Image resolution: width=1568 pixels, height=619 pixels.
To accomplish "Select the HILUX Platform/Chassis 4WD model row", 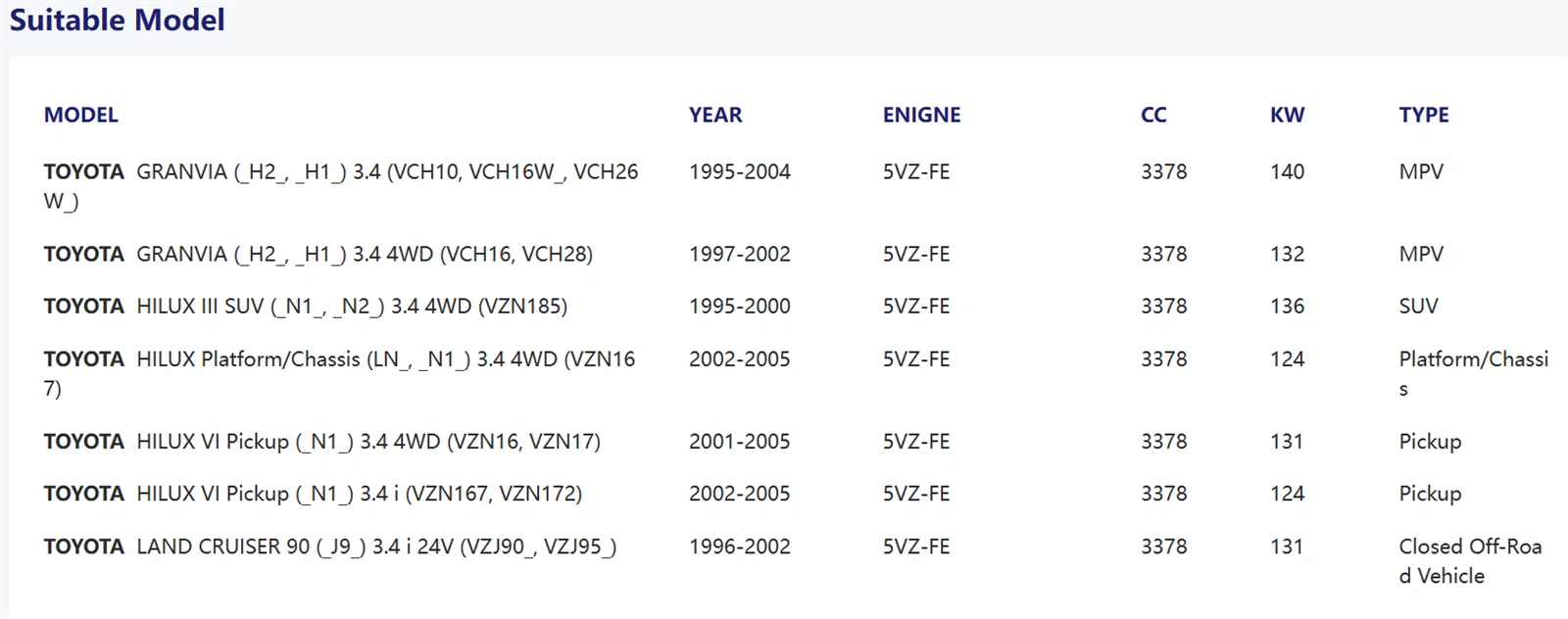I will [796, 373].
